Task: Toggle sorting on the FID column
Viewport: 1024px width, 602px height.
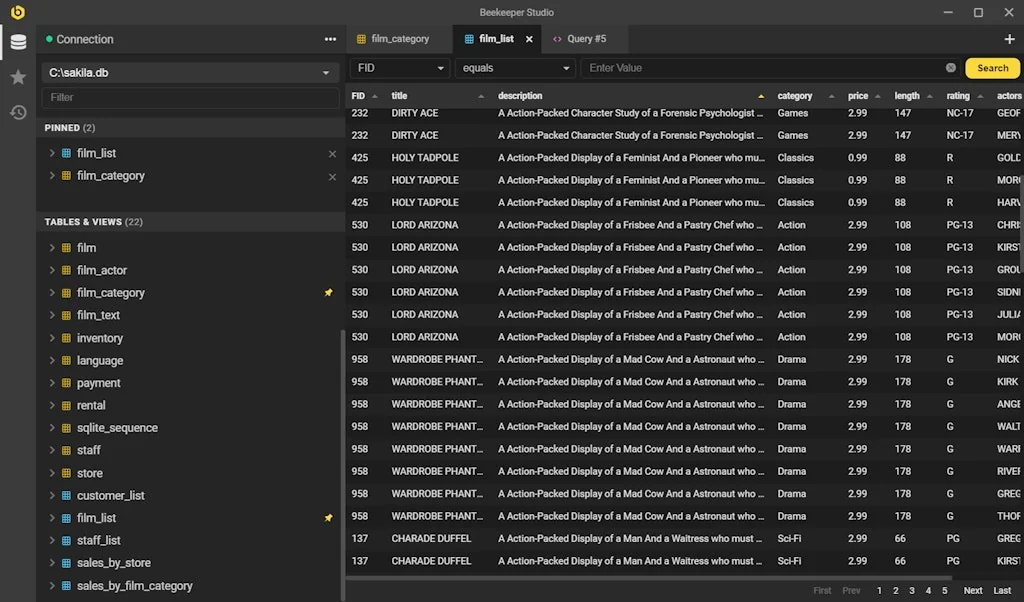Action: point(358,95)
